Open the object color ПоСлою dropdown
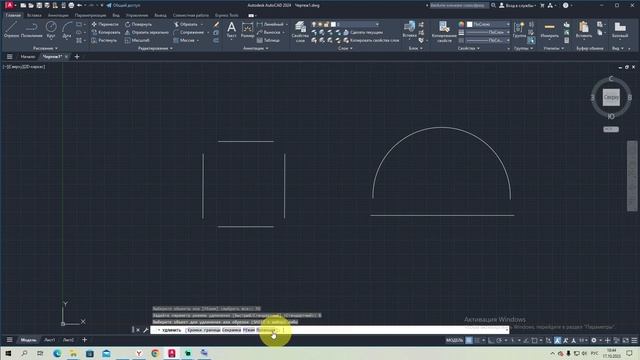This screenshot has width=640, height=360. click(488, 24)
